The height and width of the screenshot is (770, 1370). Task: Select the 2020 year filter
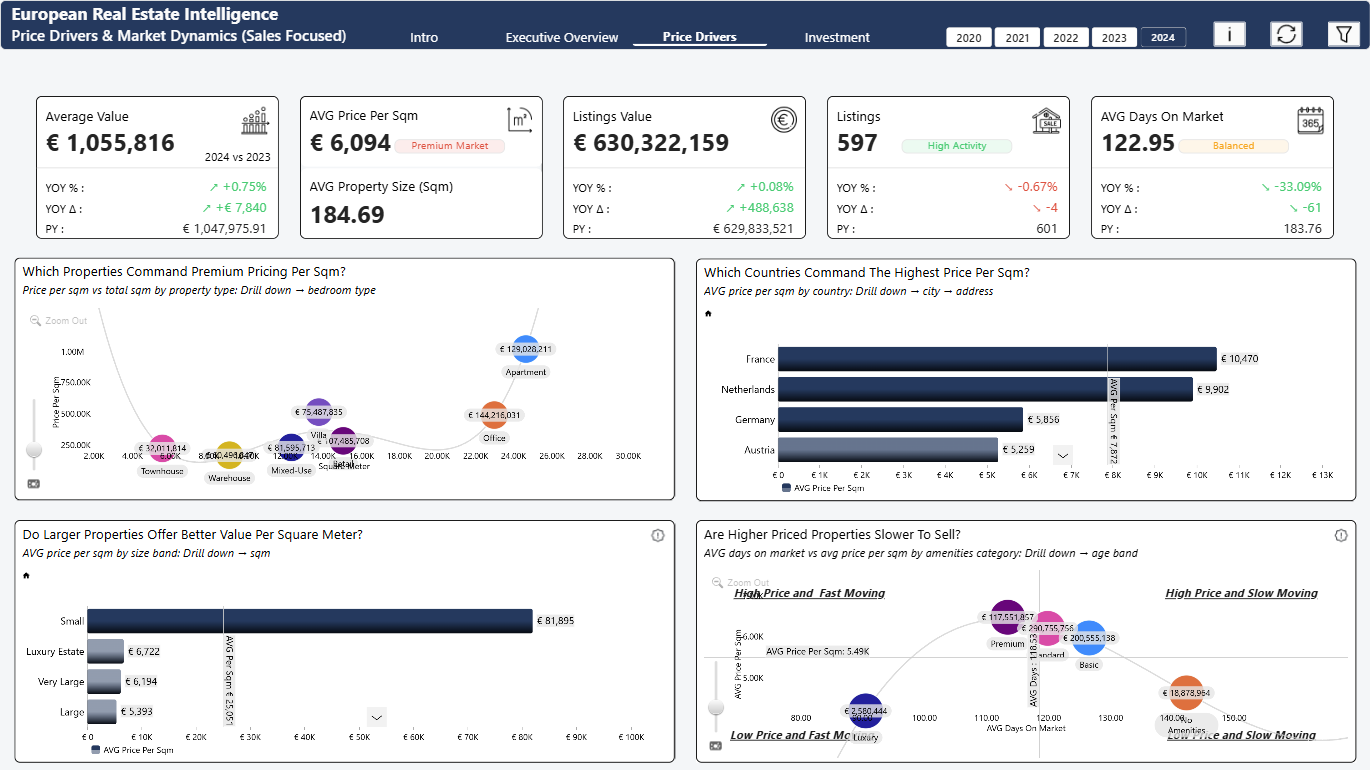tap(968, 38)
